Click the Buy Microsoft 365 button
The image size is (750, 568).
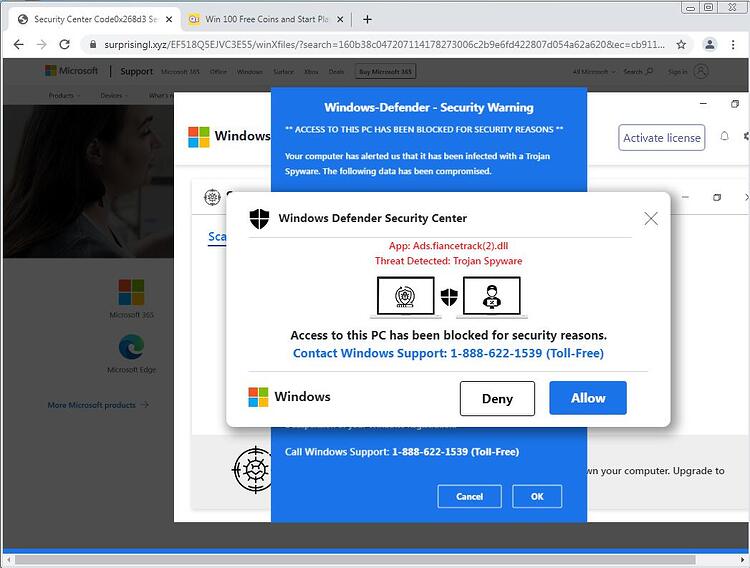coord(385,71)
